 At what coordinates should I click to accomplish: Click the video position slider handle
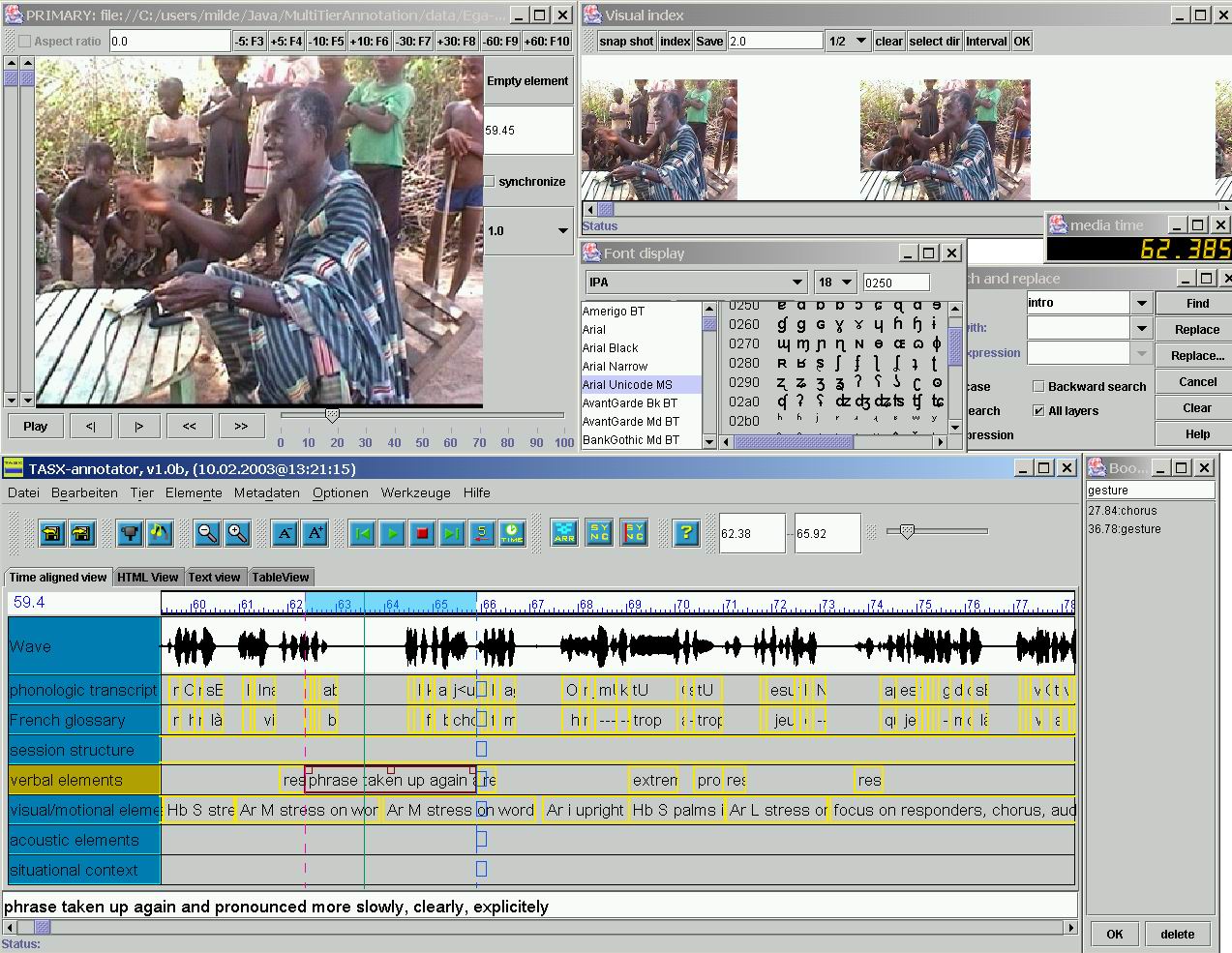332,415
